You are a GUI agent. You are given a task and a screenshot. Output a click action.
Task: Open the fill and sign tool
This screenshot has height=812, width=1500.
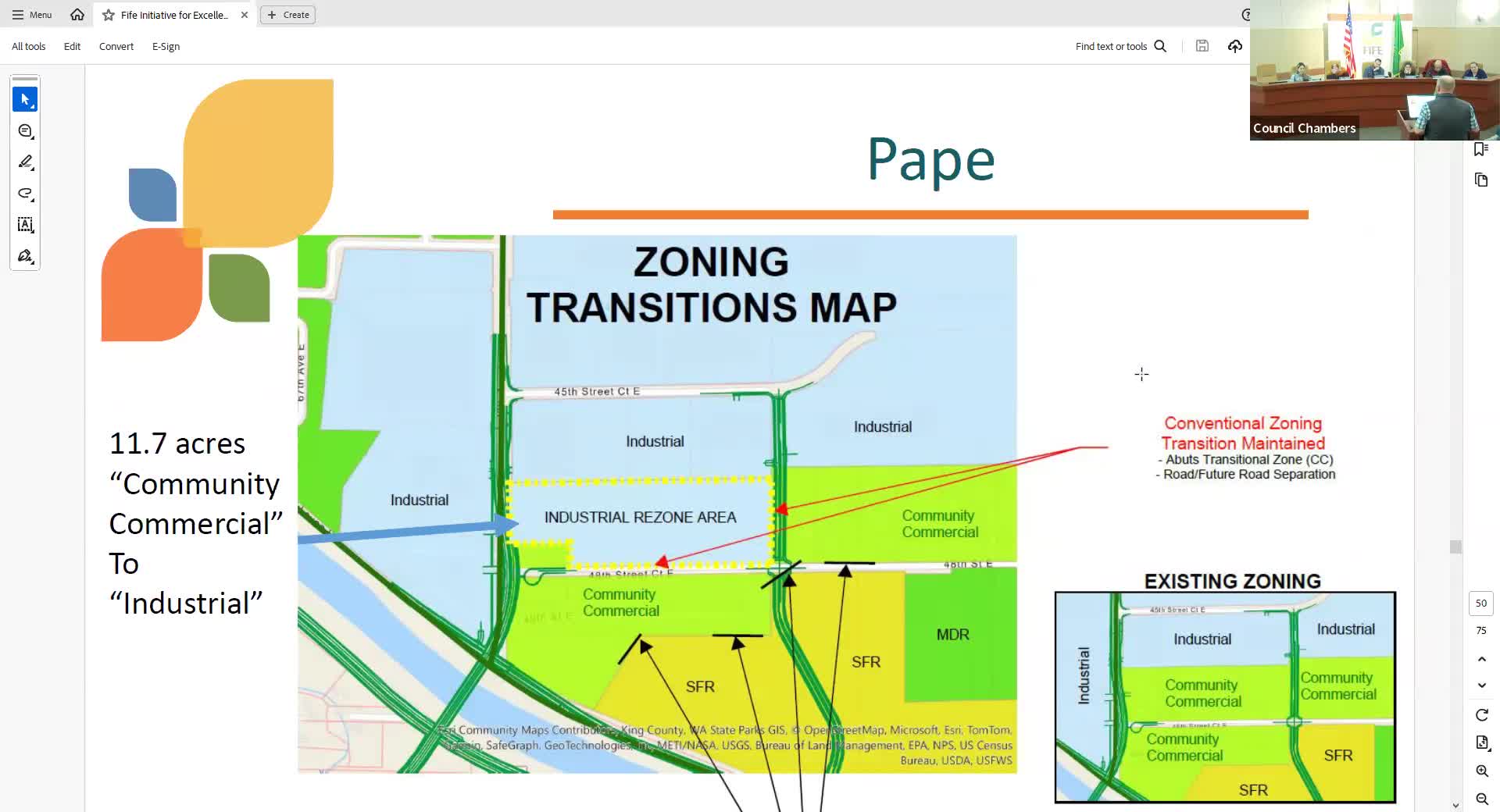click(25, 256)
